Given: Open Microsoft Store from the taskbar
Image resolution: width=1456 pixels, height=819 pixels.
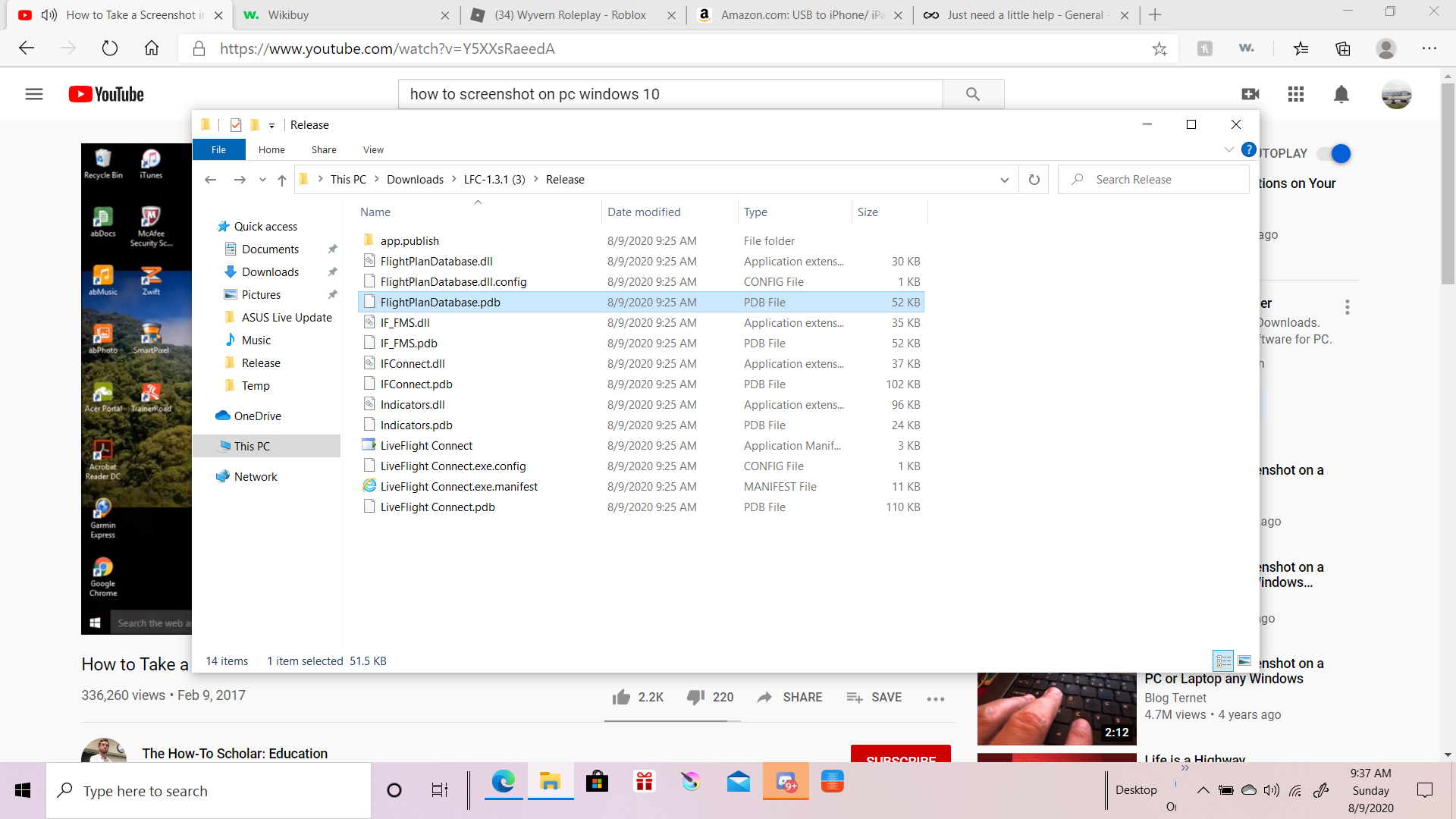Looking at the screenshot, I should click(597, 782).
